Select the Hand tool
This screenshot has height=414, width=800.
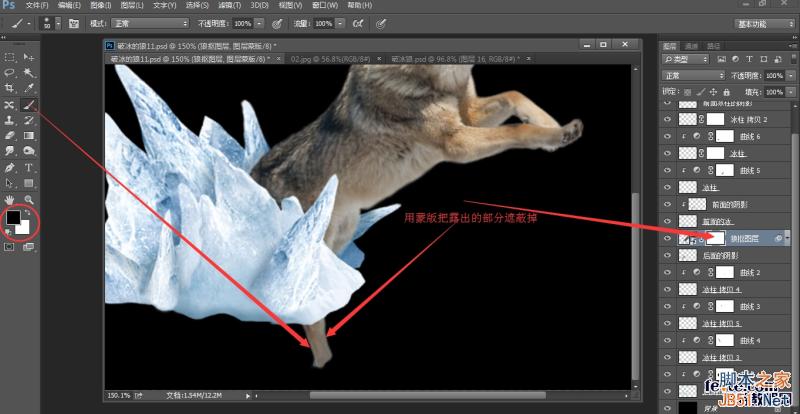click(x=10, y=200)
